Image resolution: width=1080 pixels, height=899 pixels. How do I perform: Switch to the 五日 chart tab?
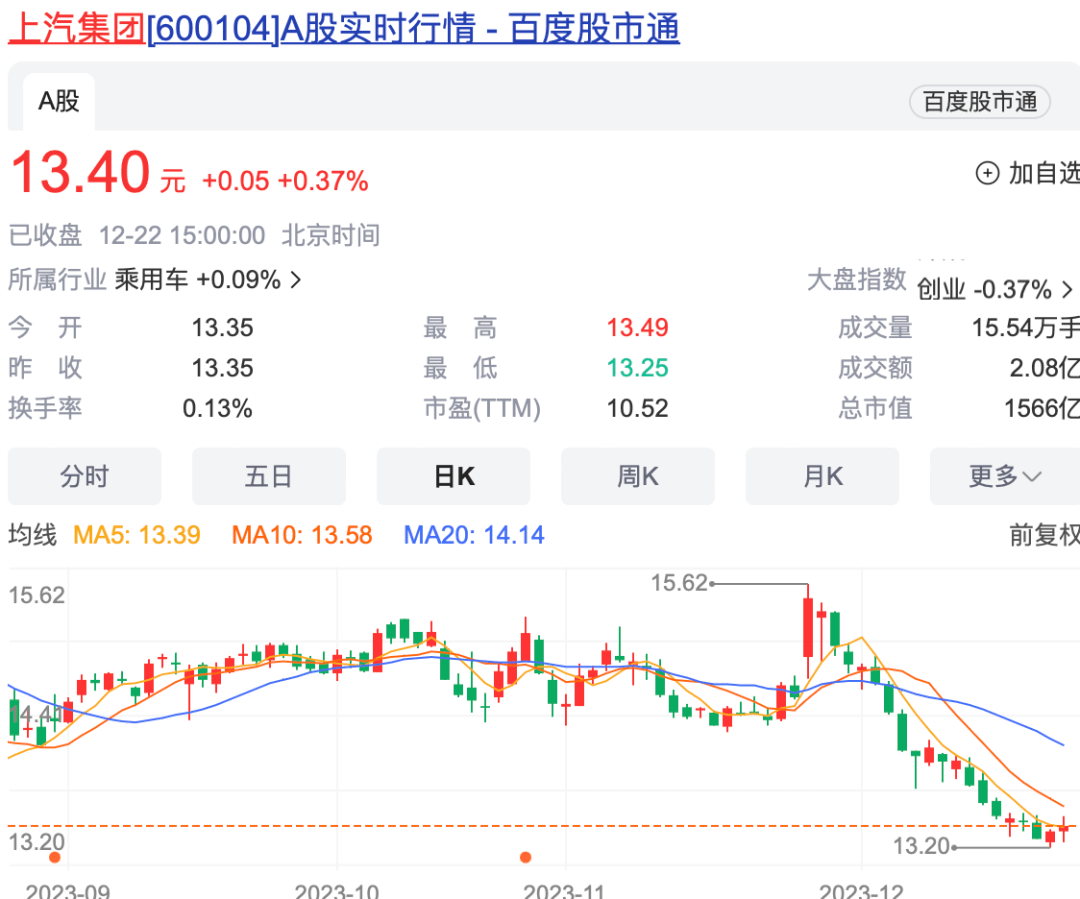pyautogui.click(x=269, y=476)
